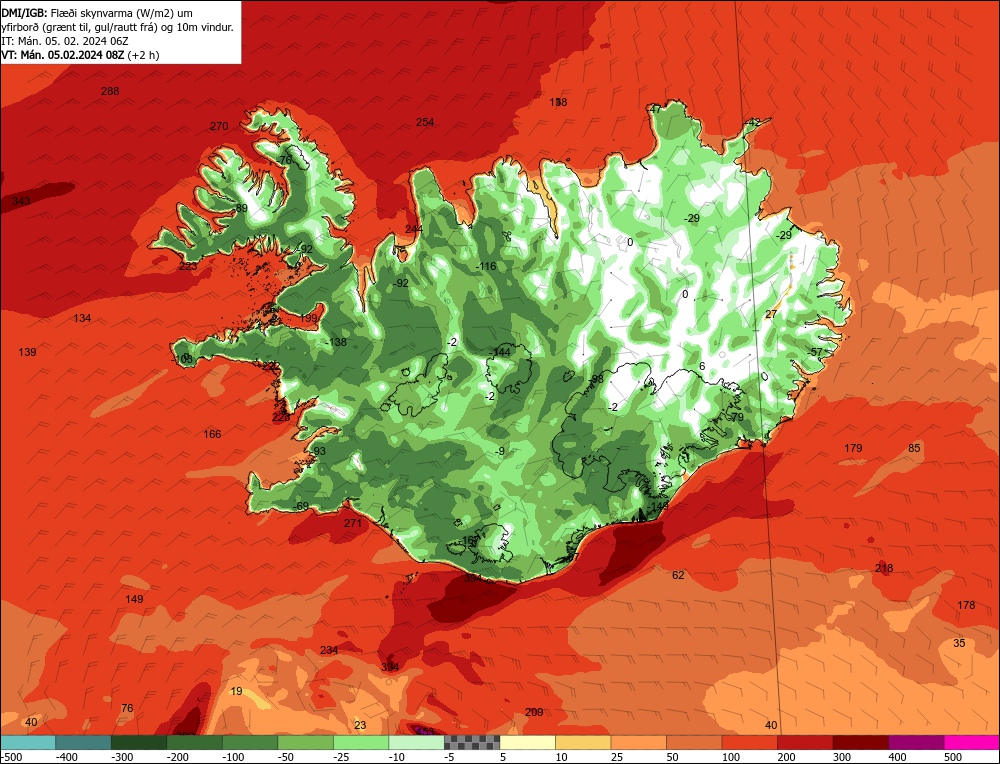Click the legend label 400
Viewport: 1000px width, 764px height.
[898, 757]
